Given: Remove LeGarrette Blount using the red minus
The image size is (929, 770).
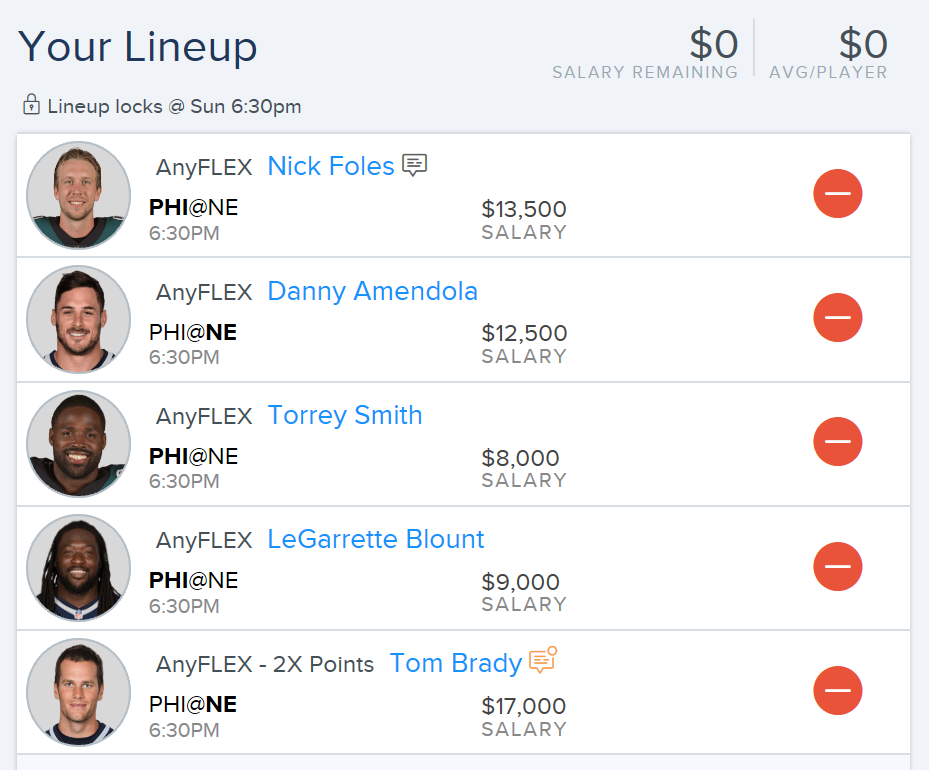Looking at the screenshot, I should click(837, 566).
